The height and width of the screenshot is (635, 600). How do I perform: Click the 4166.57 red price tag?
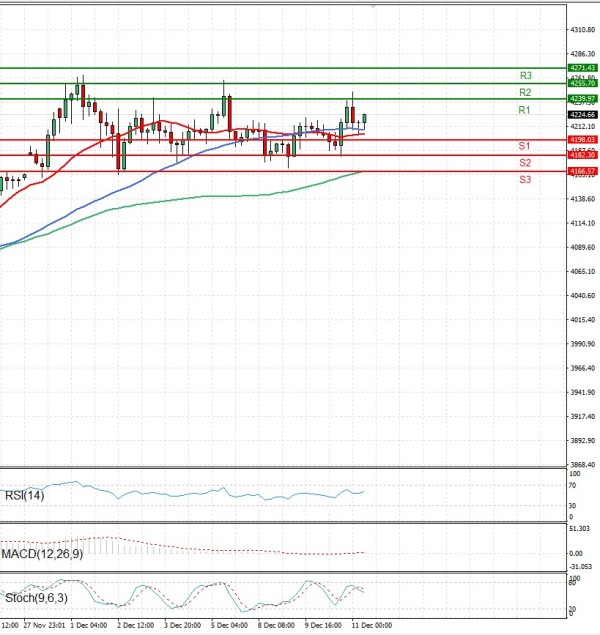[x=582, y=172]
